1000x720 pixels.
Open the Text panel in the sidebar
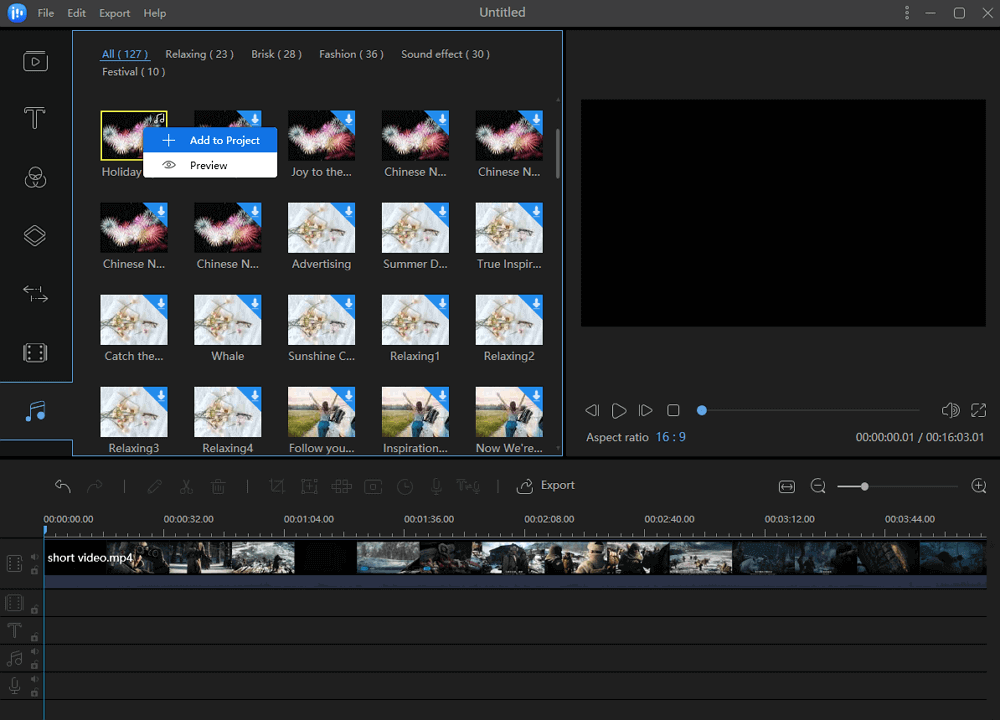click(35, 118)
